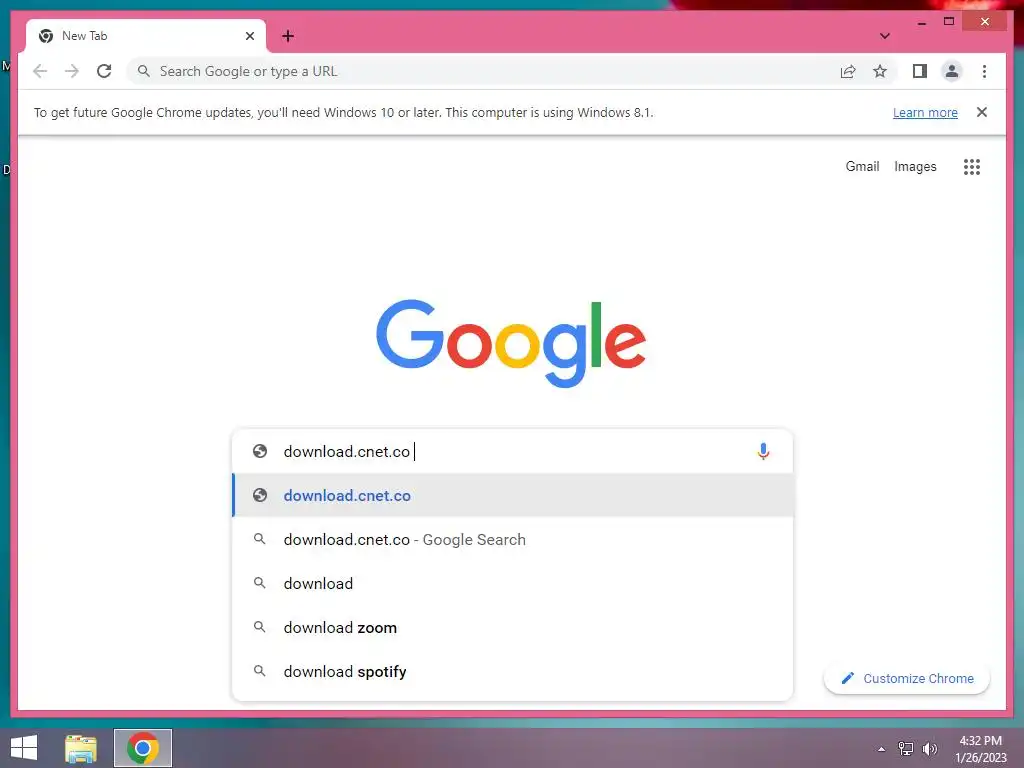The width and height of the screenshot is (1024, 768).
Task: Expand the tab search chevron
Action: (x=884, y=36)
